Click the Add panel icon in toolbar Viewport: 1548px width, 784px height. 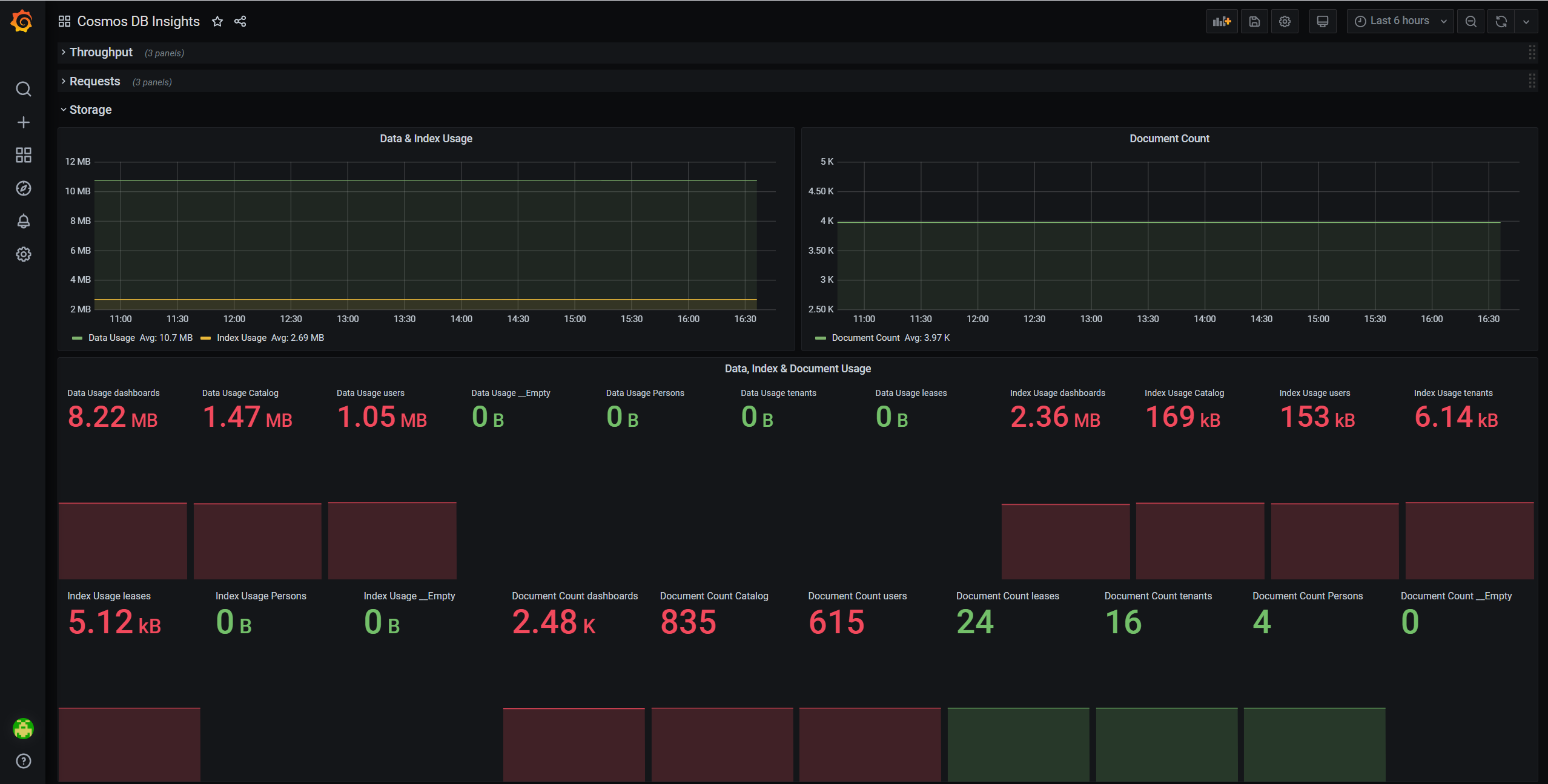click(1222, 22)
